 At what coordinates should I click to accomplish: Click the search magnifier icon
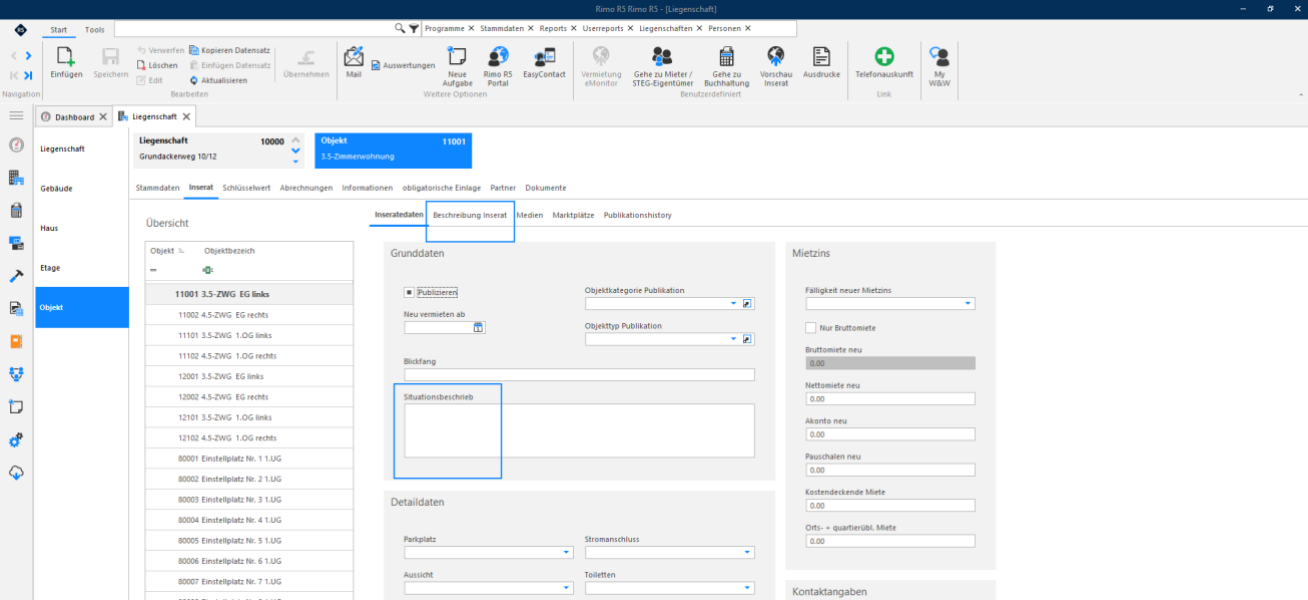pyautogui.click(x=400, y=28)
